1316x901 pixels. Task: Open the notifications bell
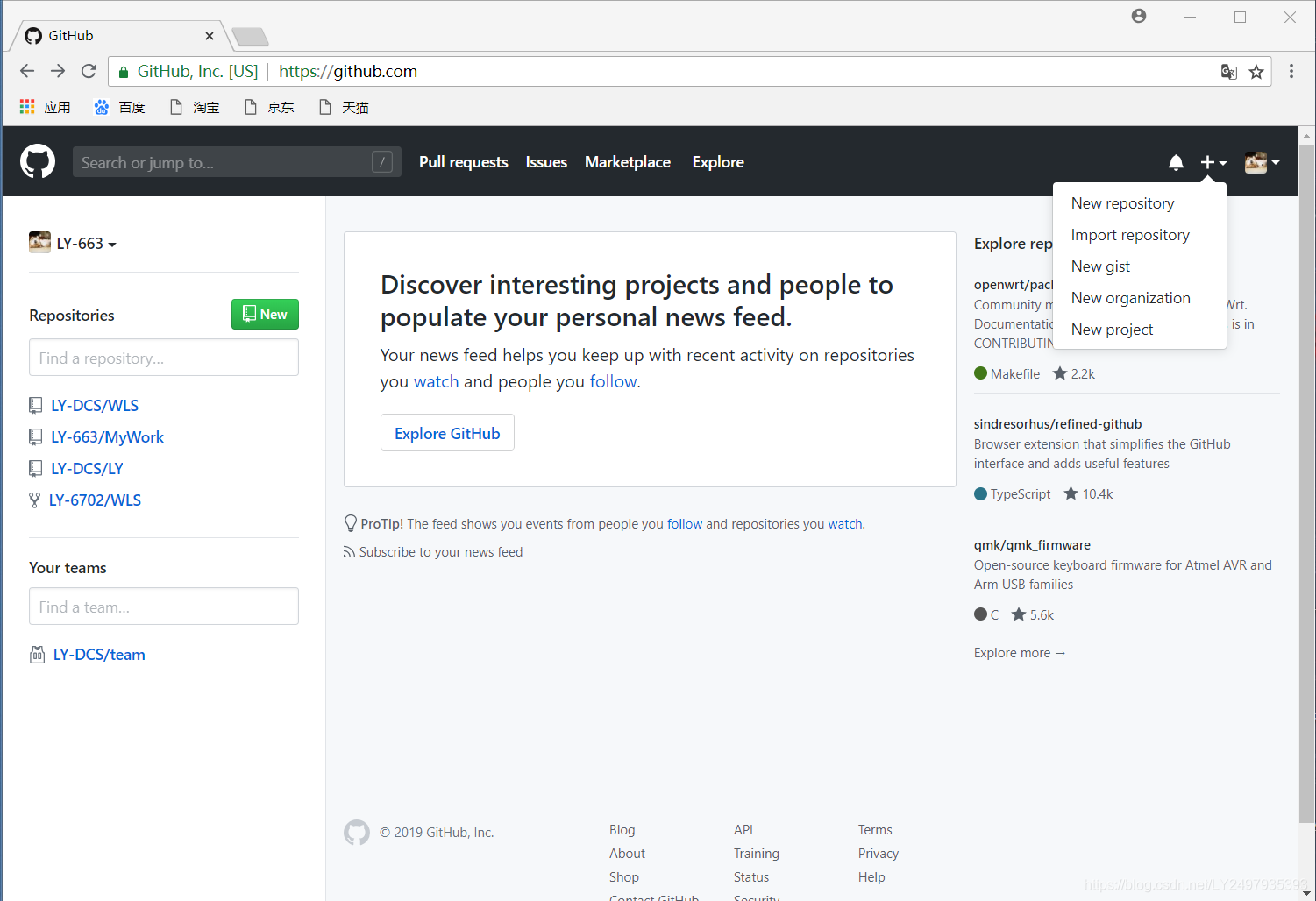[1176, 162]
